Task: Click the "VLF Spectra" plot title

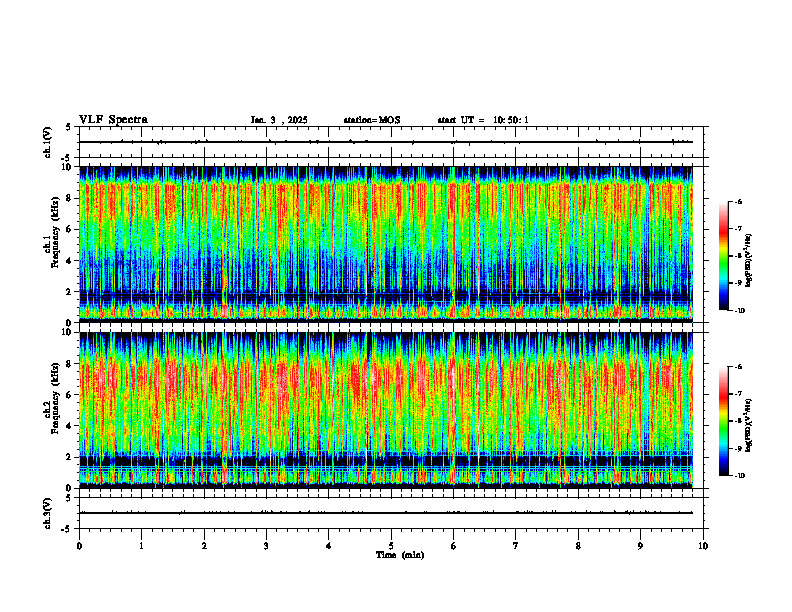Action: point(113,120)
